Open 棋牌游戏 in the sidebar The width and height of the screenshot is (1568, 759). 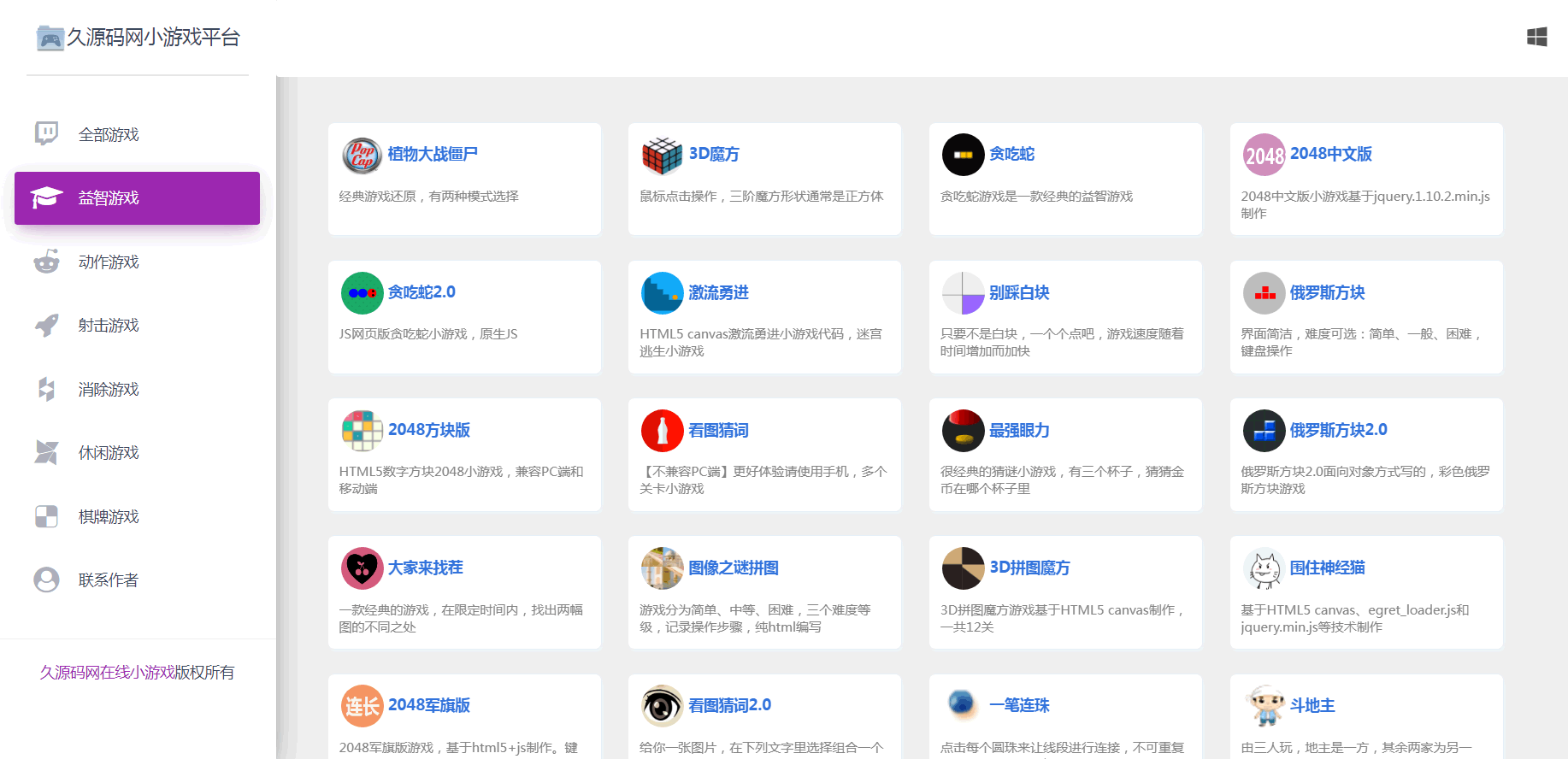(x=108, y=516)
